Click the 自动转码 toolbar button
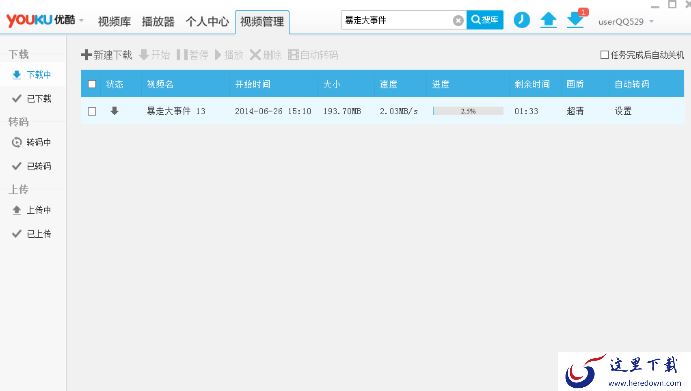Image resolution: width=691 pixels, height=391 pixels. click(313, 55)
